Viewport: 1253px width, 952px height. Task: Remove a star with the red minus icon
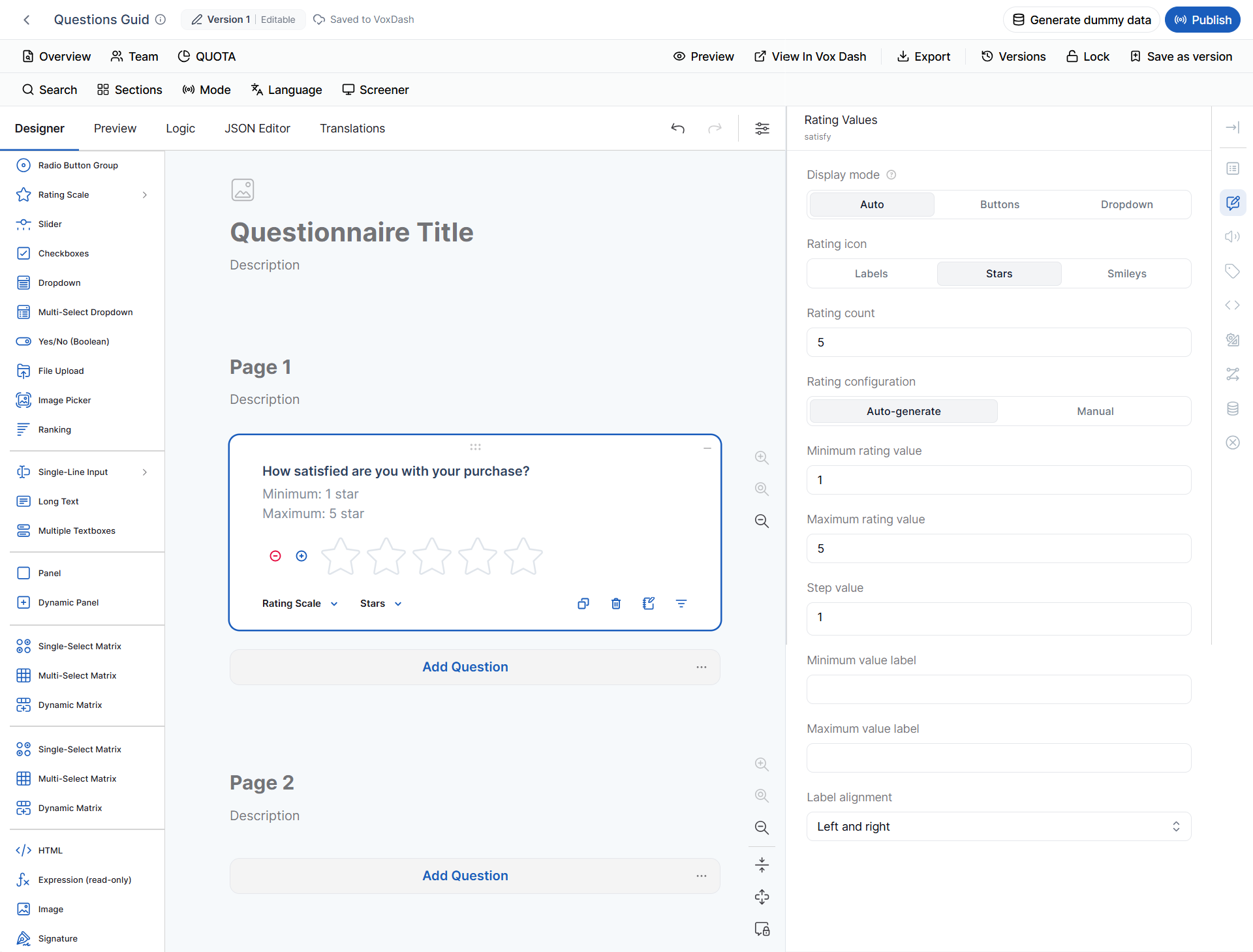tap(275, 556)
